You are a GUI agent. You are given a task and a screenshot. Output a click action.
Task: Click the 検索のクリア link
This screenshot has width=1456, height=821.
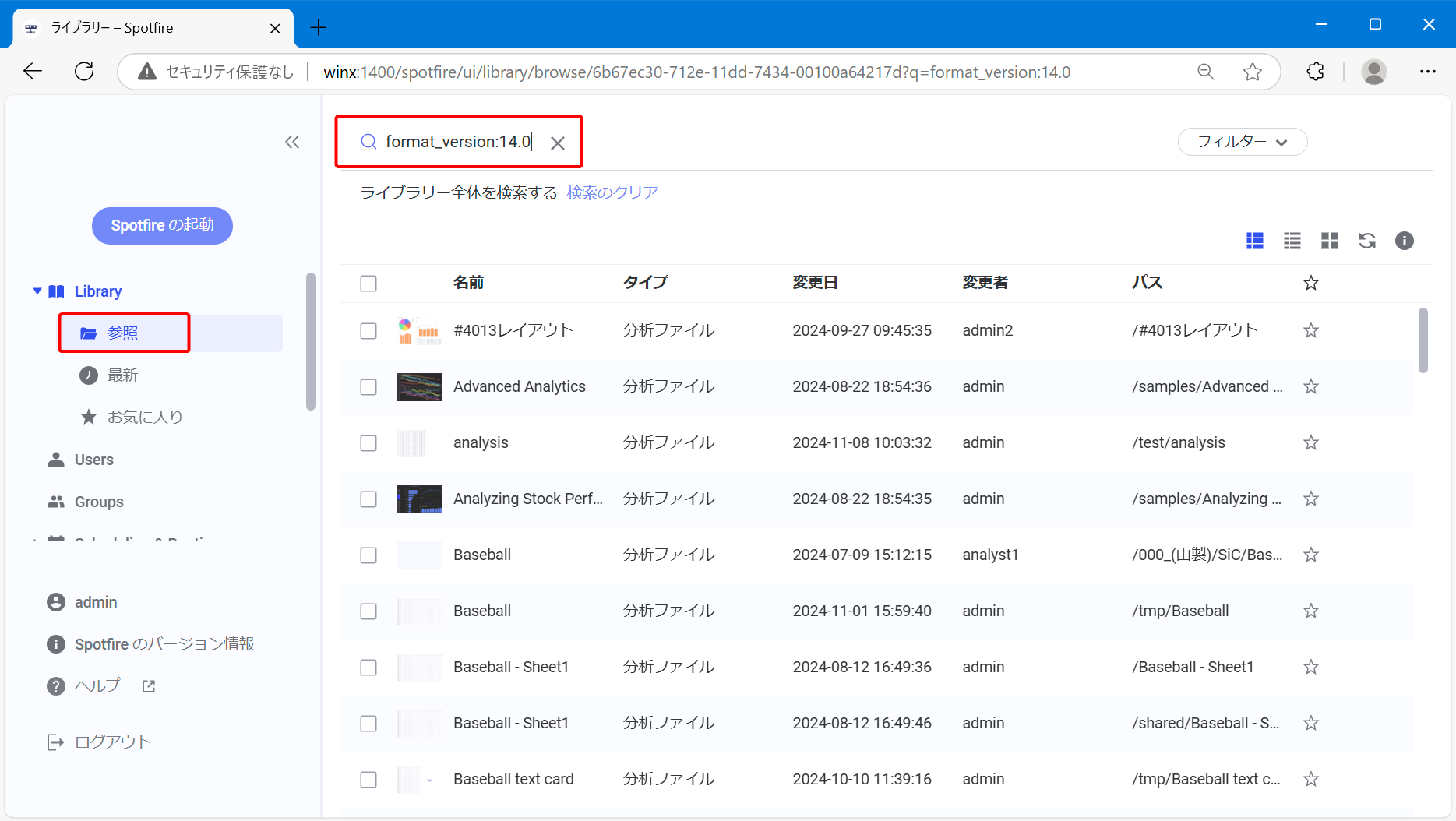point(613,192)
